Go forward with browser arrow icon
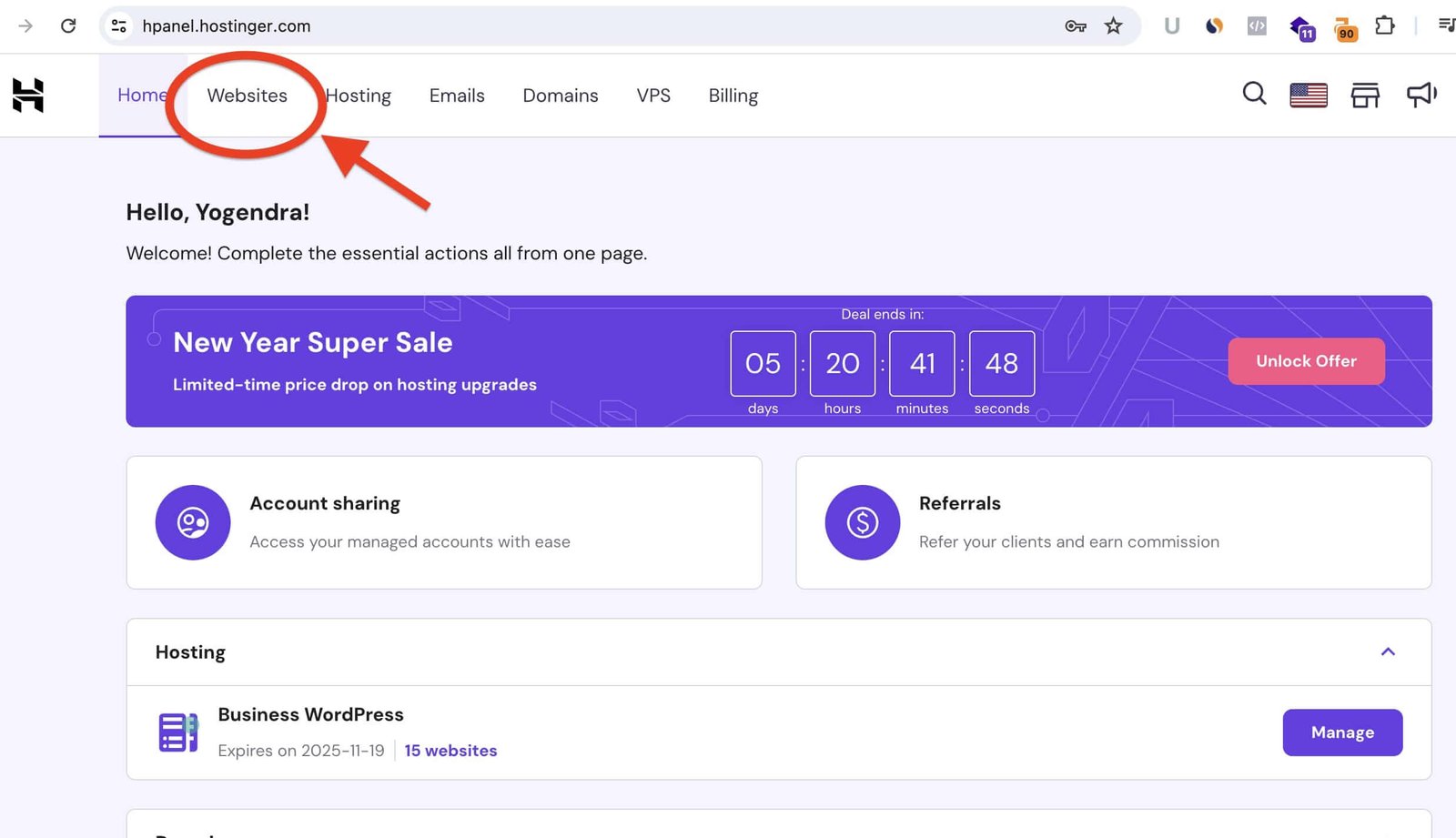This screenshot has height=838, width=1456. click(25, 25)
